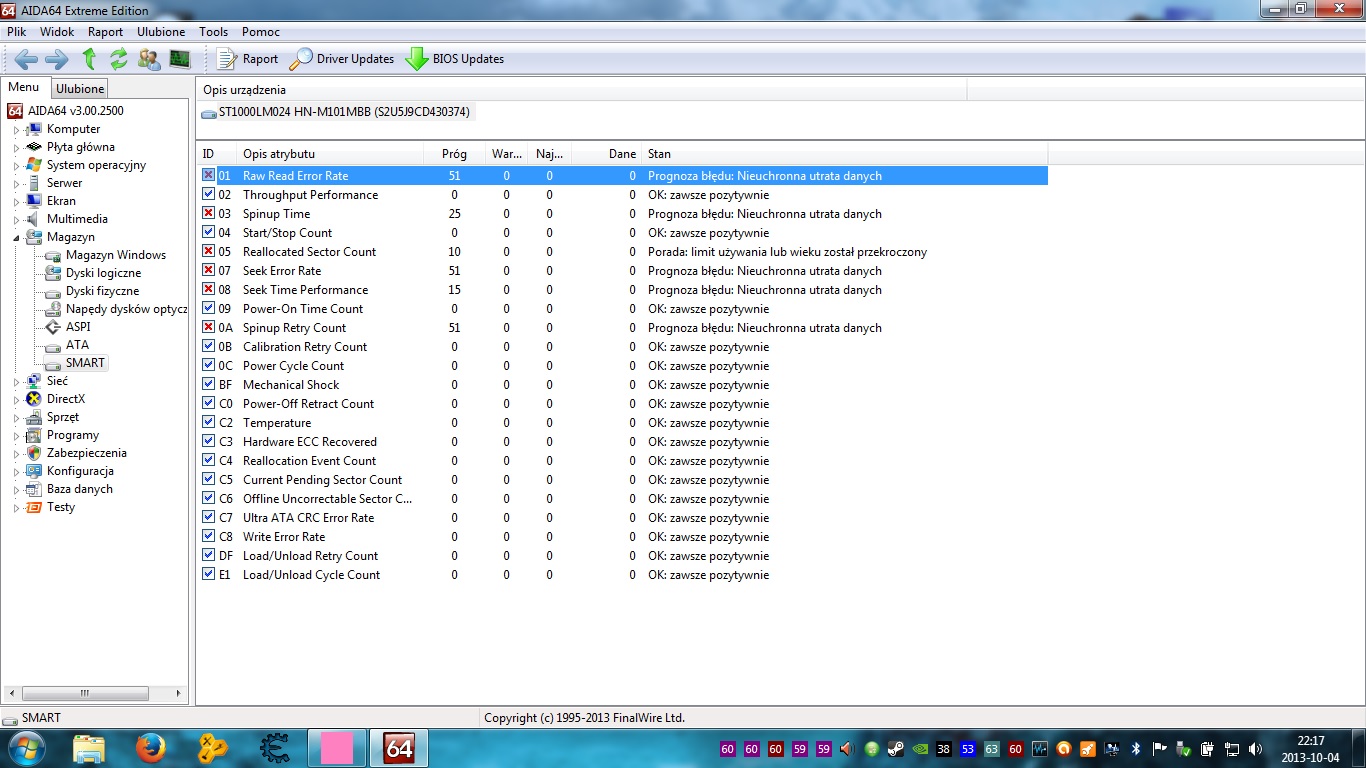Toggle checkbox for Seek Error Rate
The image size is (1366, 768).
tap(208, 270)
